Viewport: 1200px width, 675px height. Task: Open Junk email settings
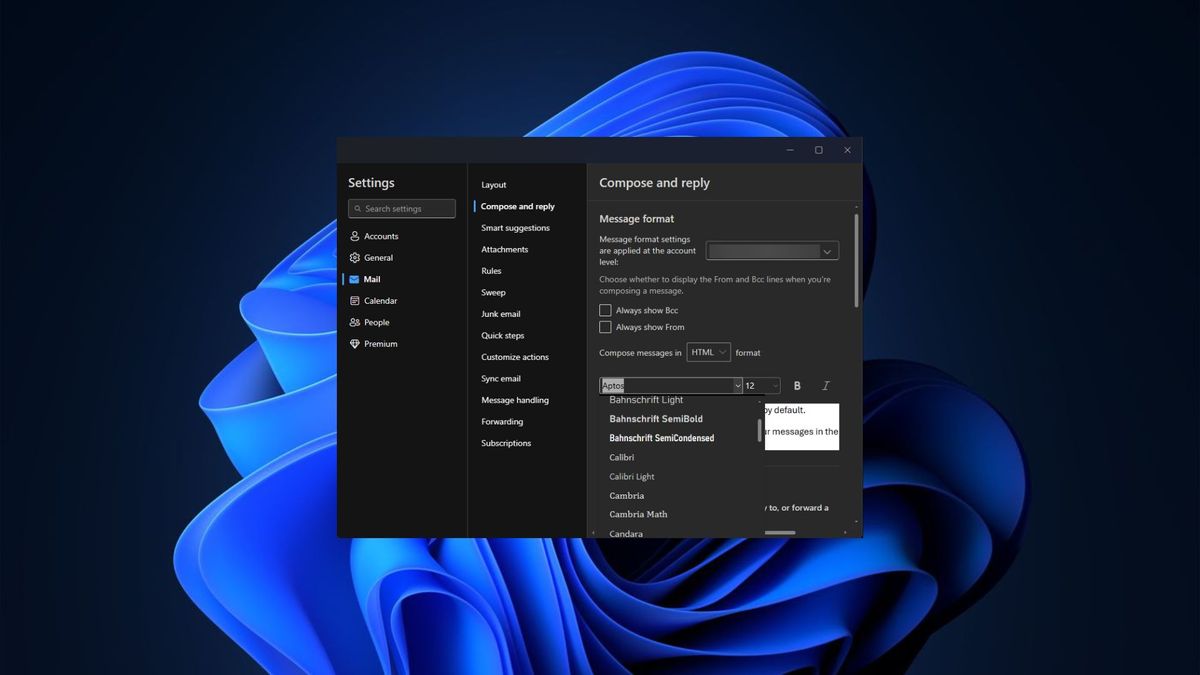pos(501,314)
